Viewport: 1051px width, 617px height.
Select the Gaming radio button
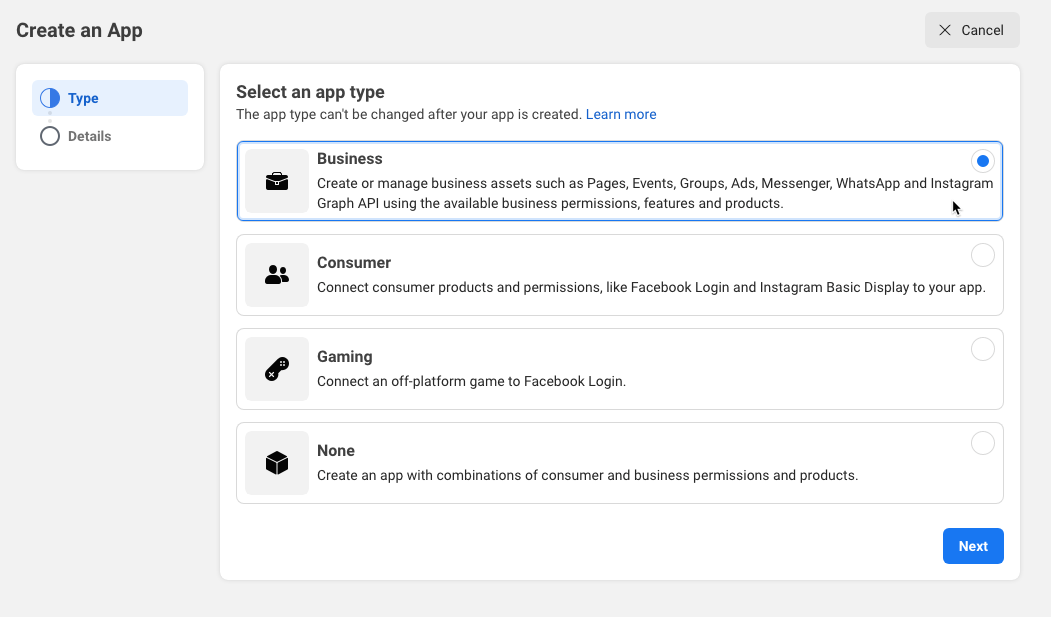click(x=983, y=349)
